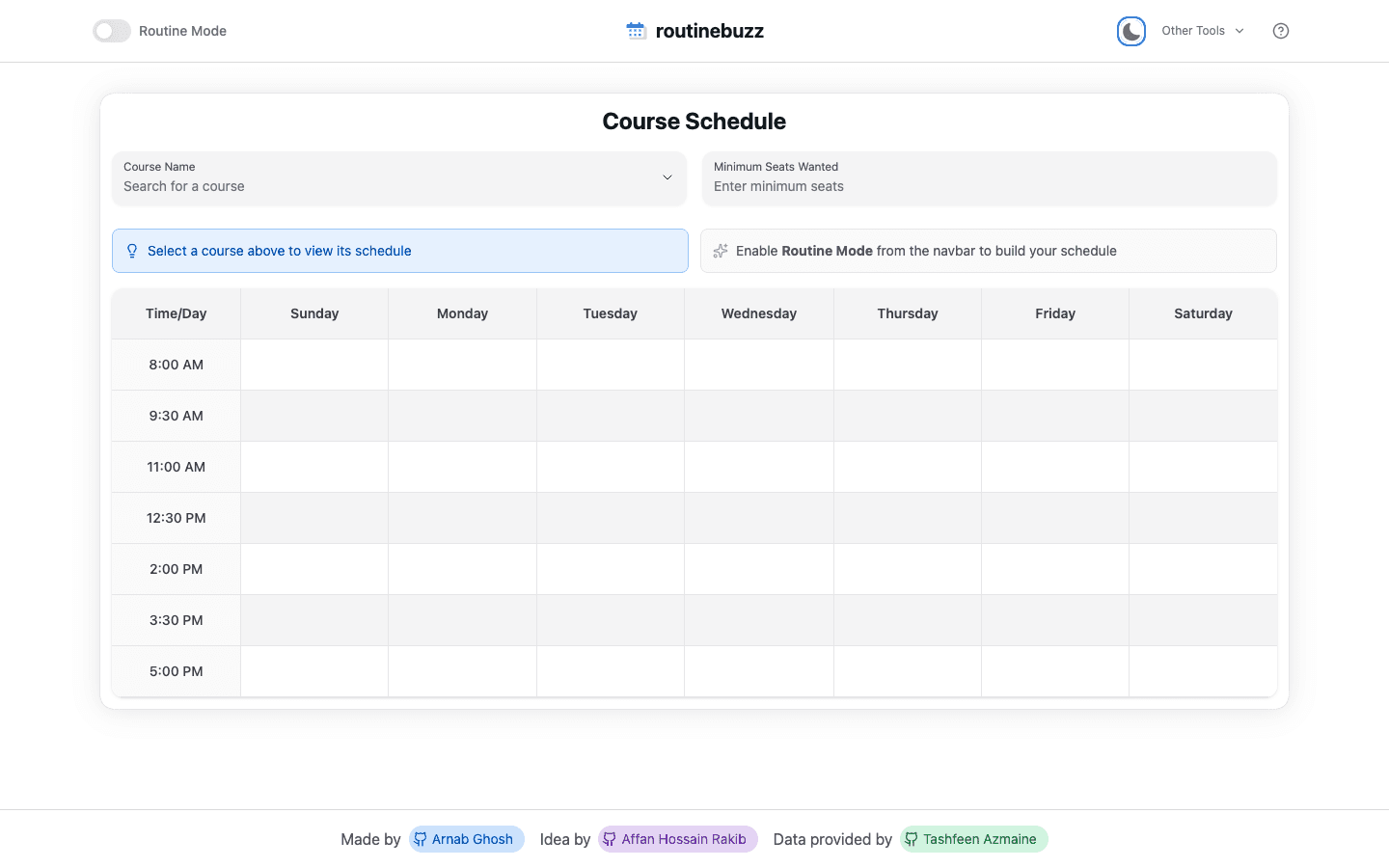1389x868 pixels.
Task: Switch to dark mode with moon icon
Action: 1130,31
